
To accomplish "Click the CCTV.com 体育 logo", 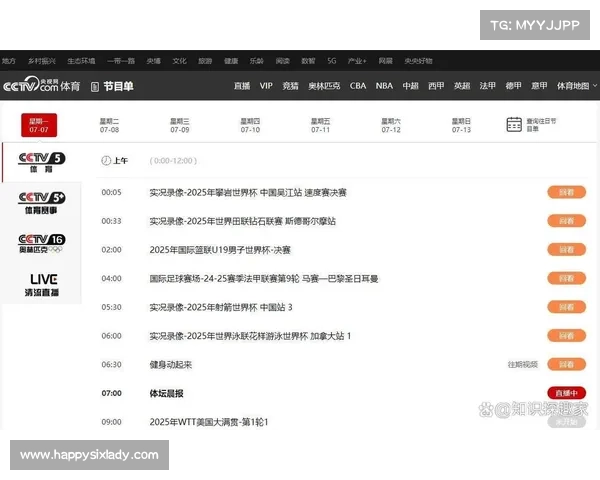I will tap(42, 85).
